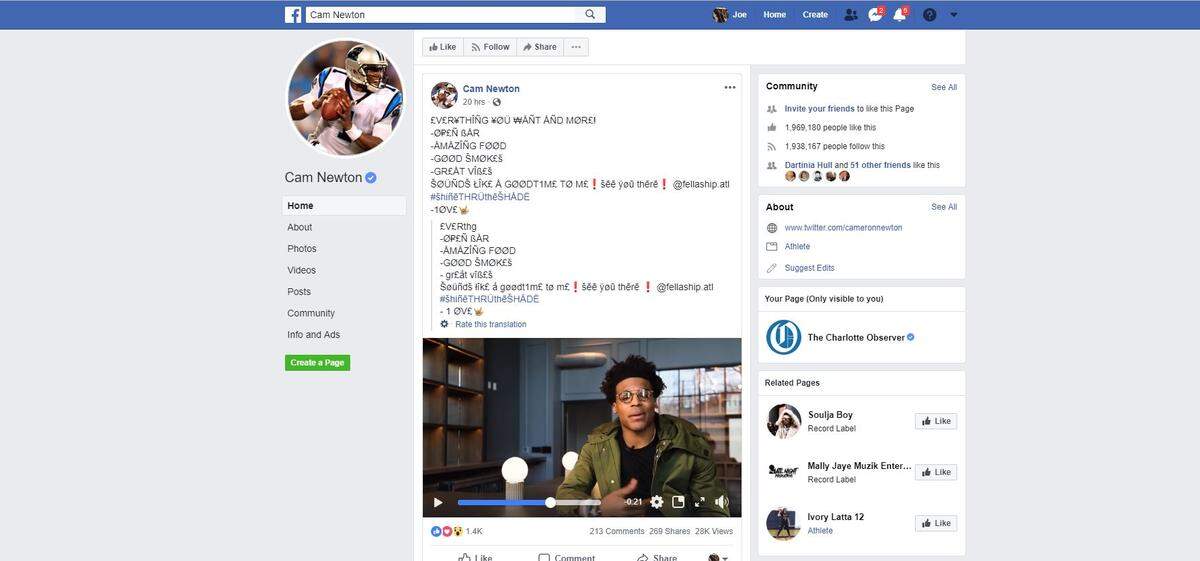Open the notifications bell icon
1200x561 pixels.
coord(899,15)
